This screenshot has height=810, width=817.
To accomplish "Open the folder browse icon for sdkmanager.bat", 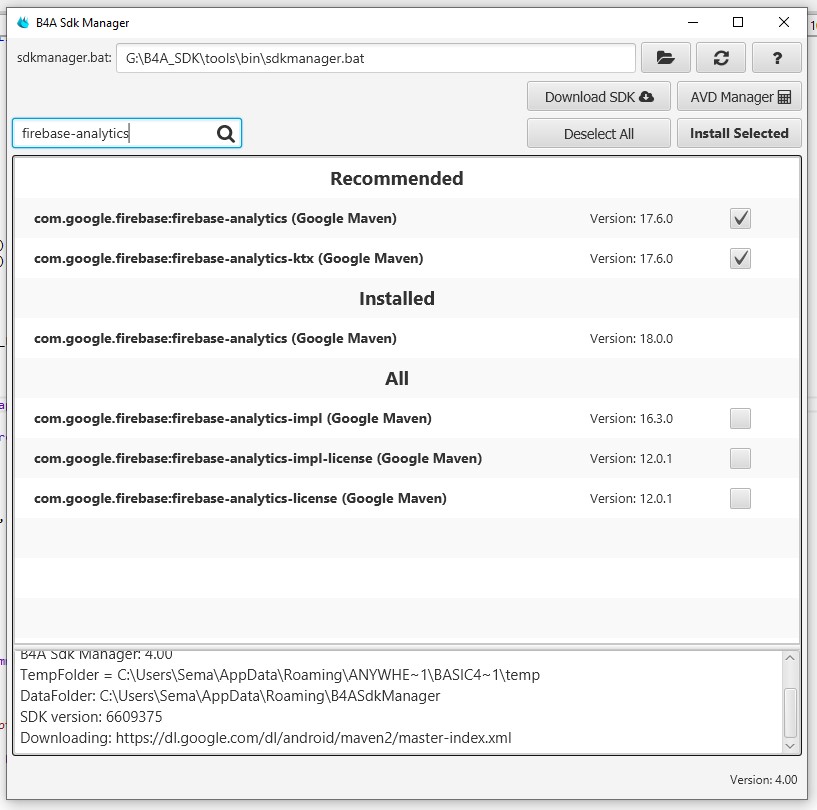I will (x=665, y=58).
